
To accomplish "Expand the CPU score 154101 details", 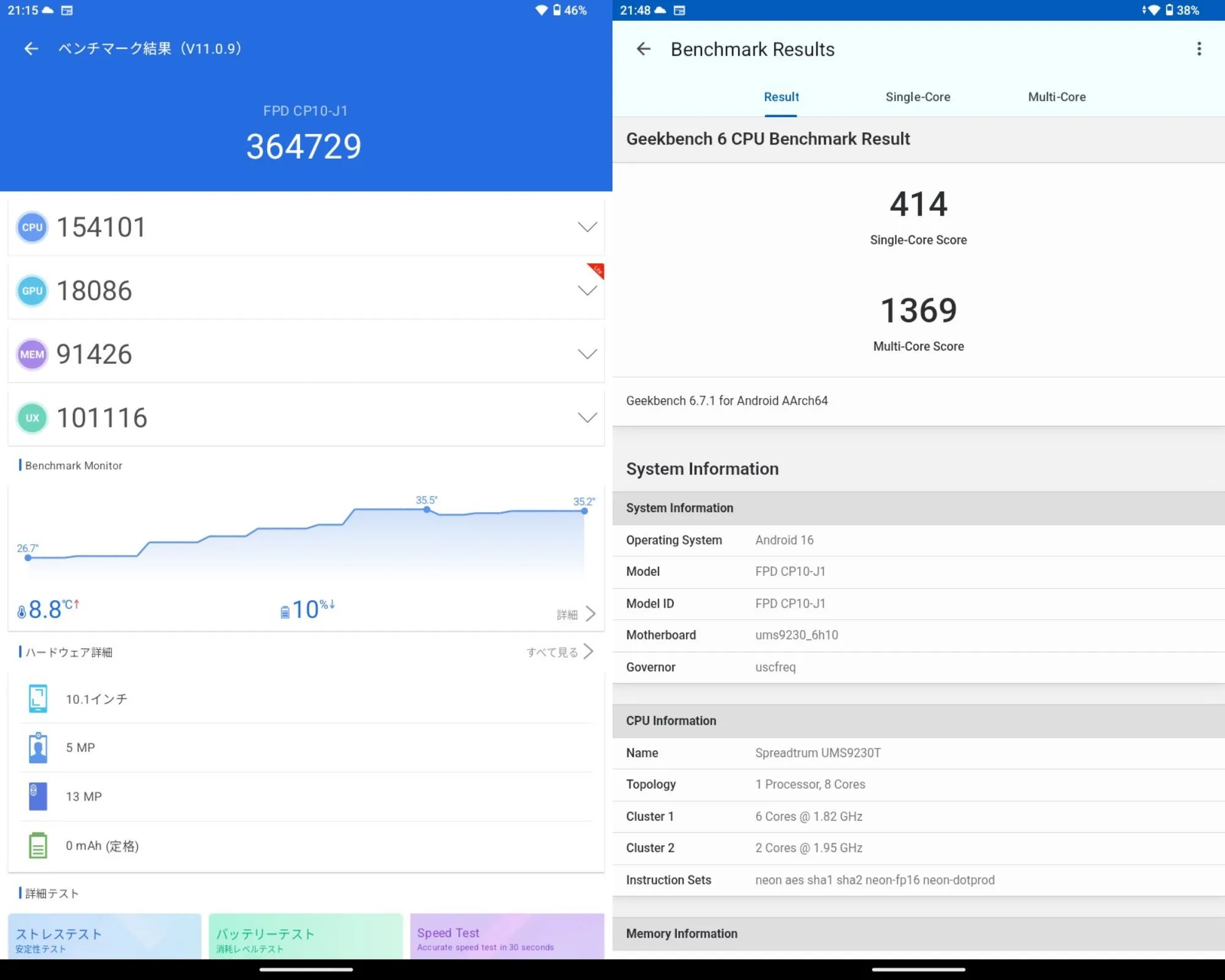I will (587, 227).
